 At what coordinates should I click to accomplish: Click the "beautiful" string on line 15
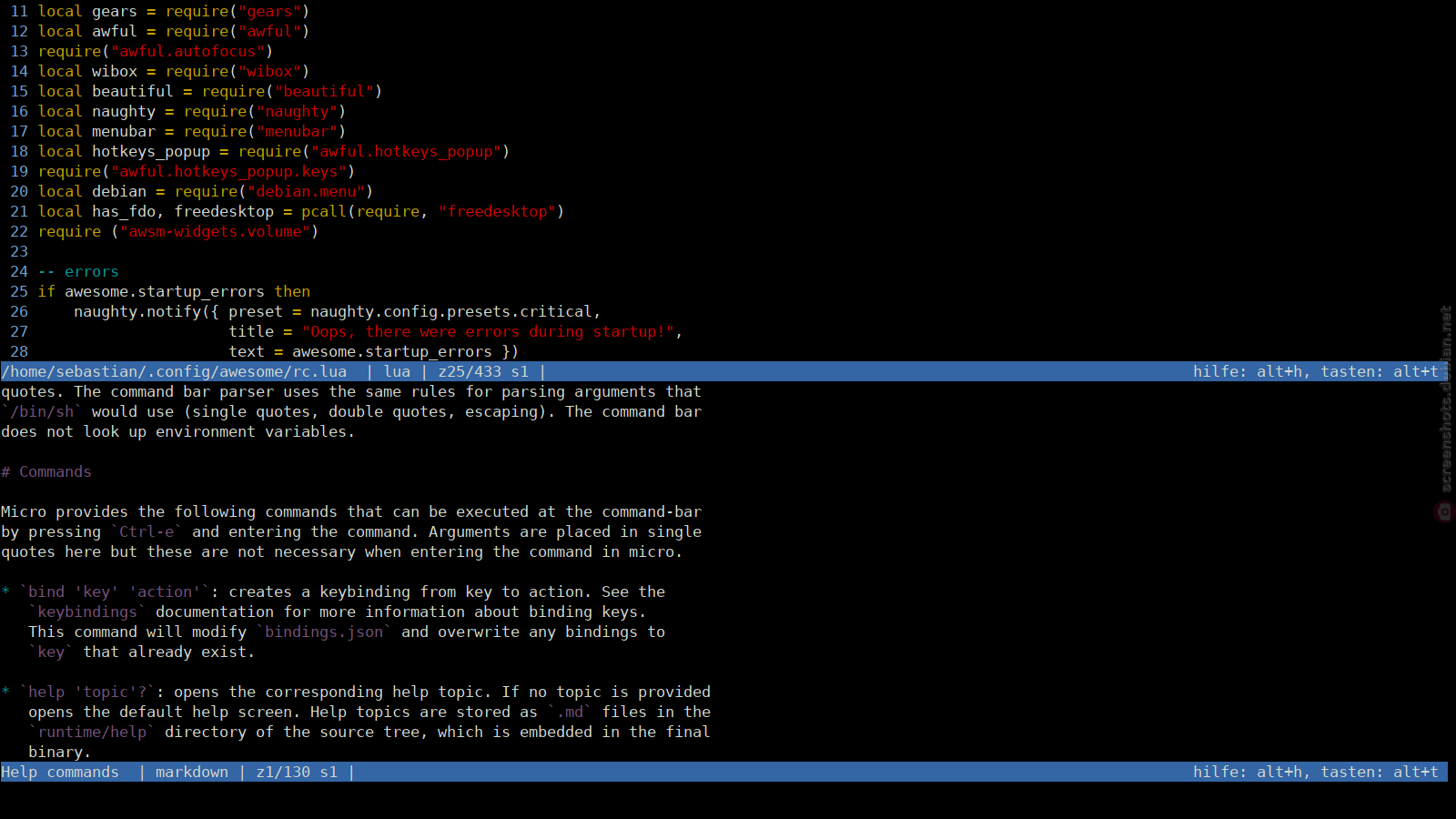tap(324, 91)
